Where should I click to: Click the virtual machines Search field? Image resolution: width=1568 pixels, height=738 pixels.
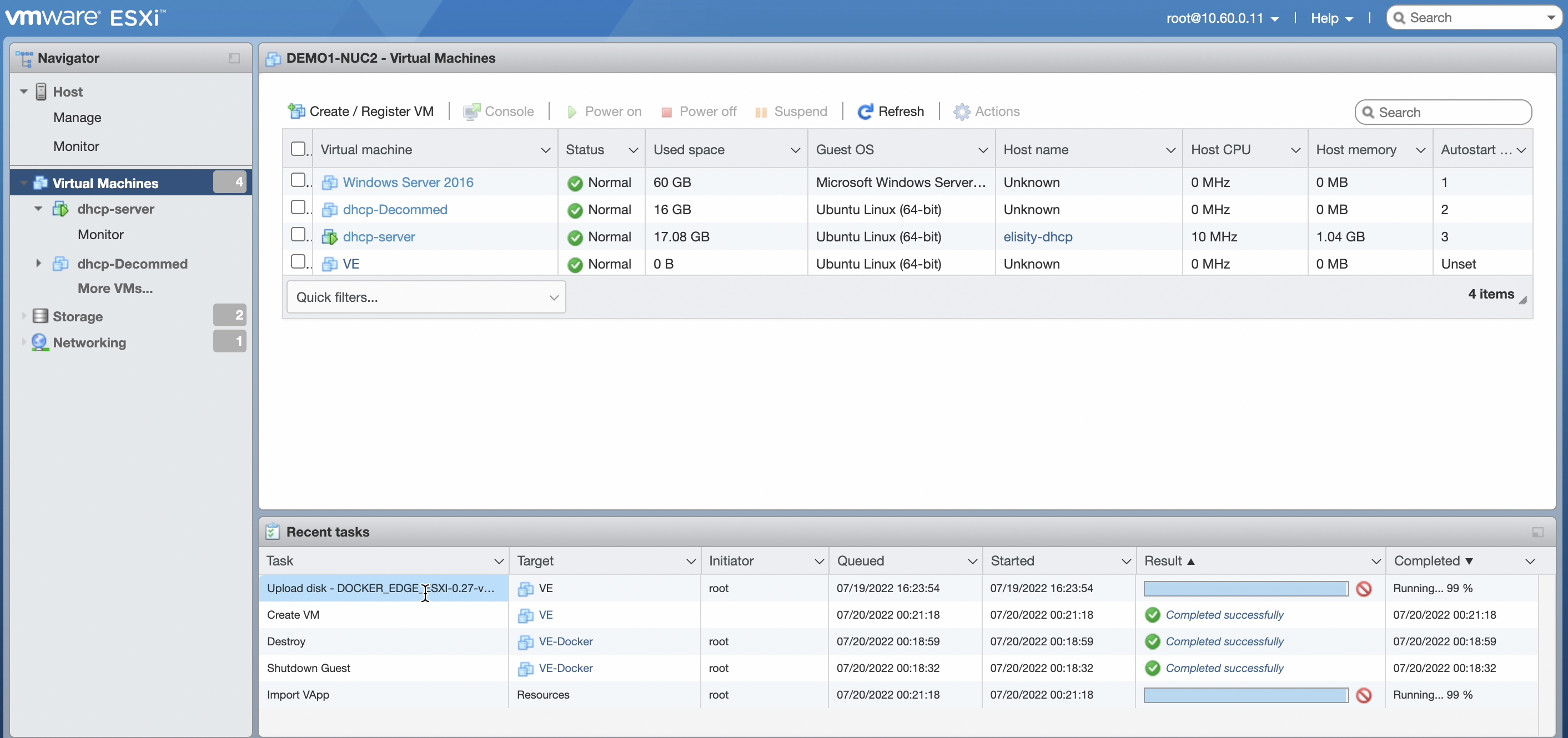(1443, 113)
